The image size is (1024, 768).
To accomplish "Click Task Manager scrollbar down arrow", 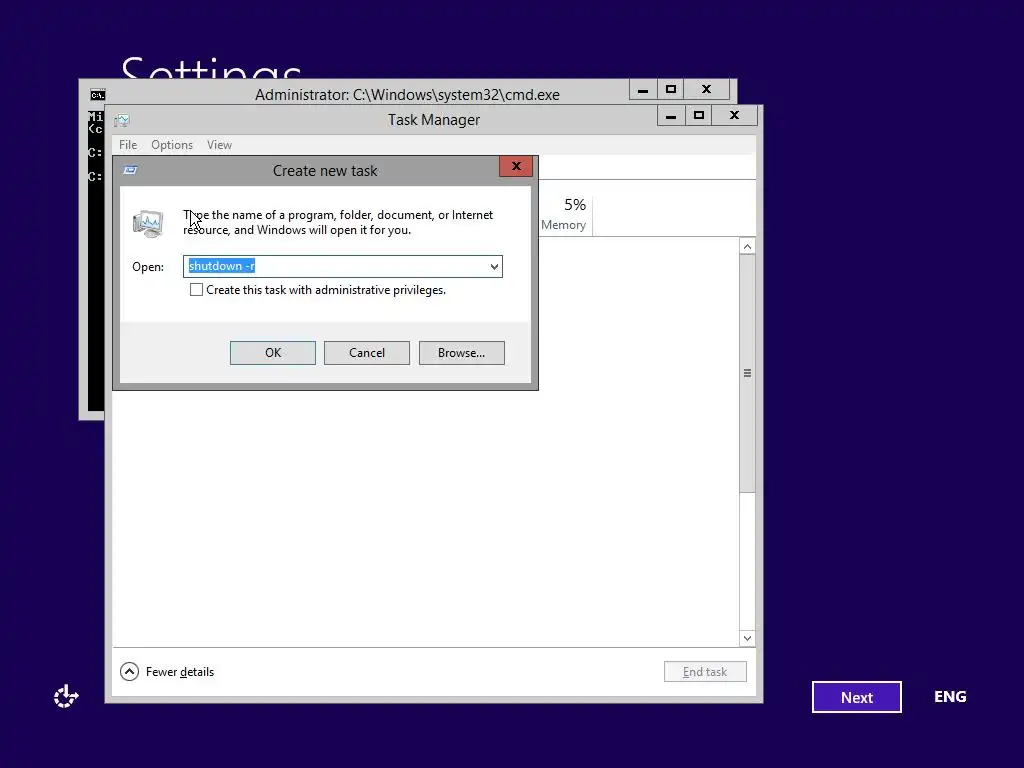I will click(748, 638).
